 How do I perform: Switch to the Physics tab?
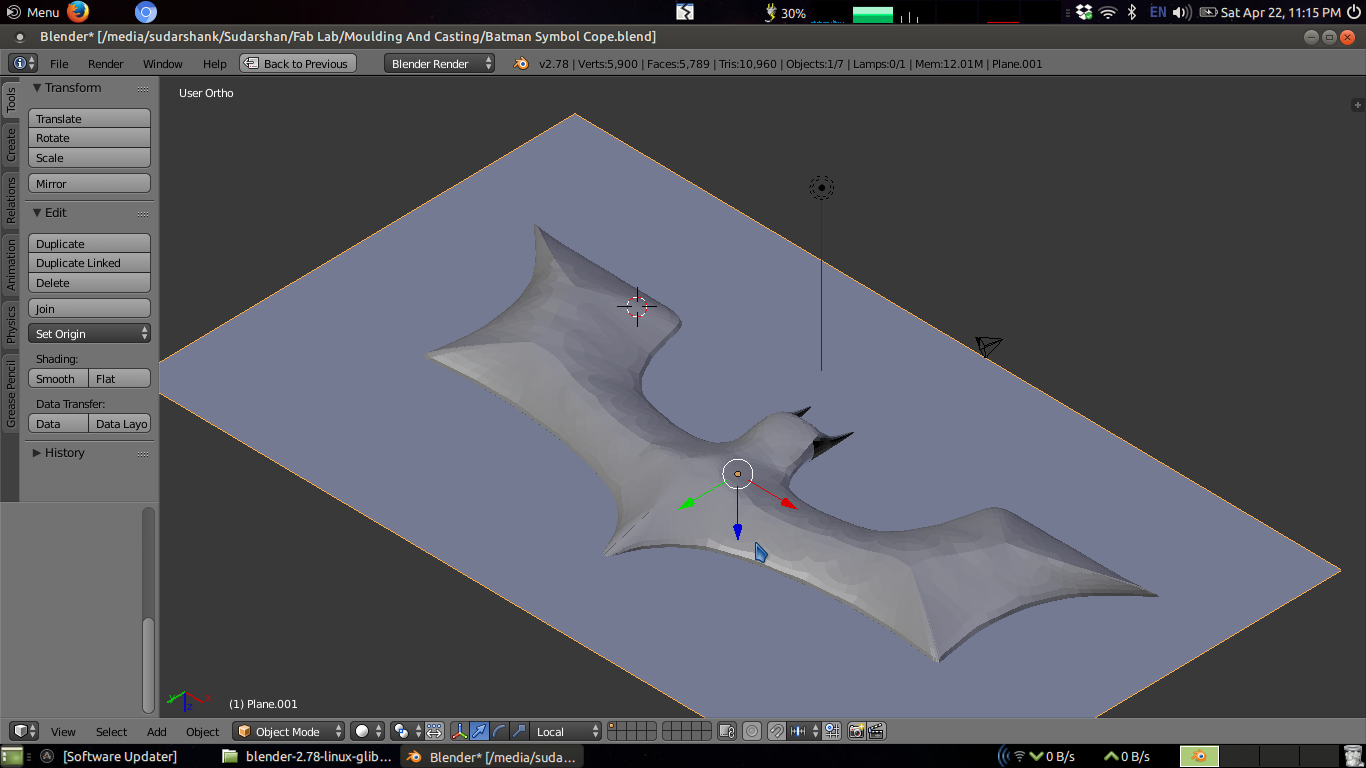tap(11, 325)
